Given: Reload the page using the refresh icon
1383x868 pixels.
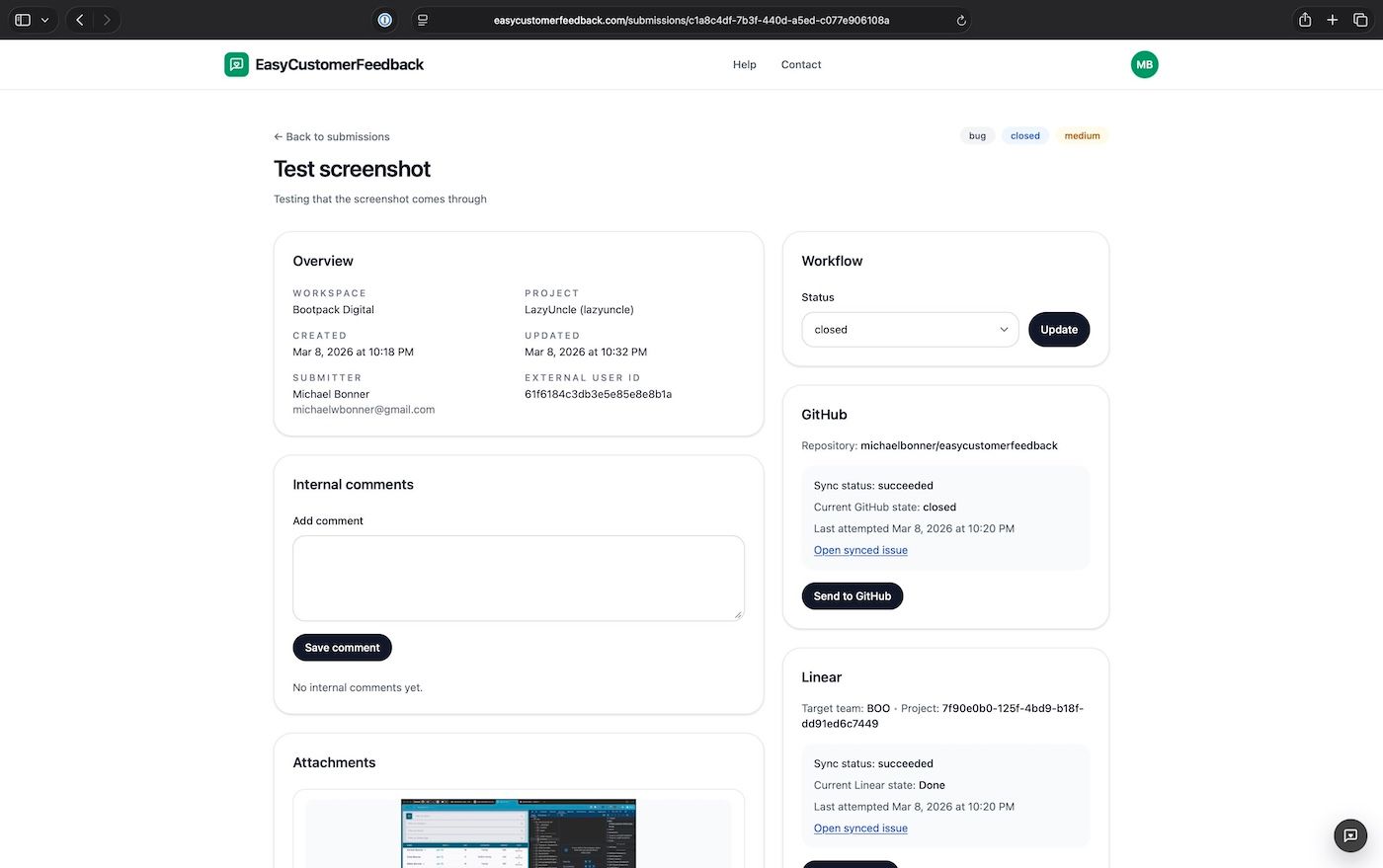Looking at the screenshot, I should point(959,19).
